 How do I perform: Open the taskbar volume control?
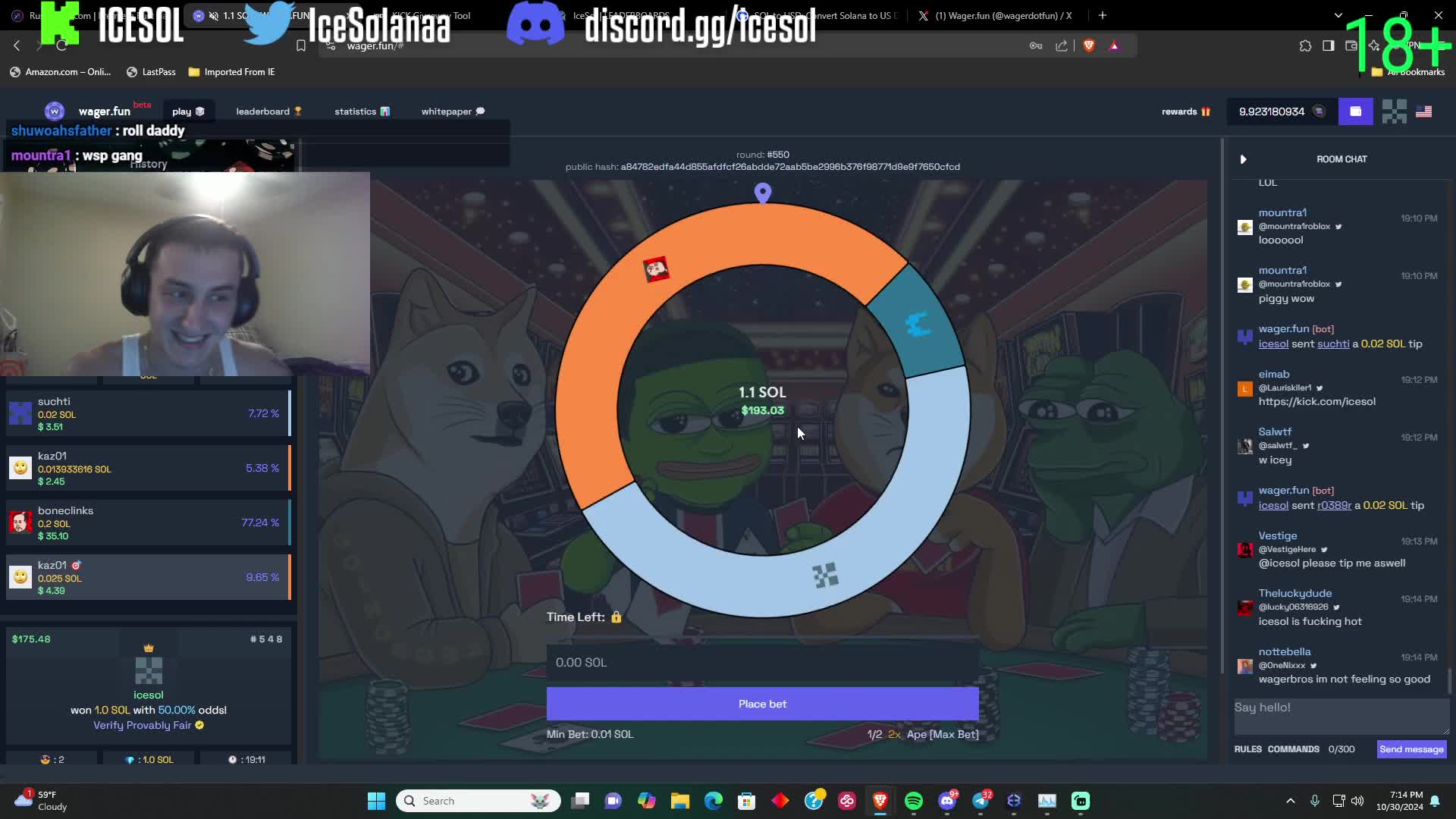click(1357, 801)
